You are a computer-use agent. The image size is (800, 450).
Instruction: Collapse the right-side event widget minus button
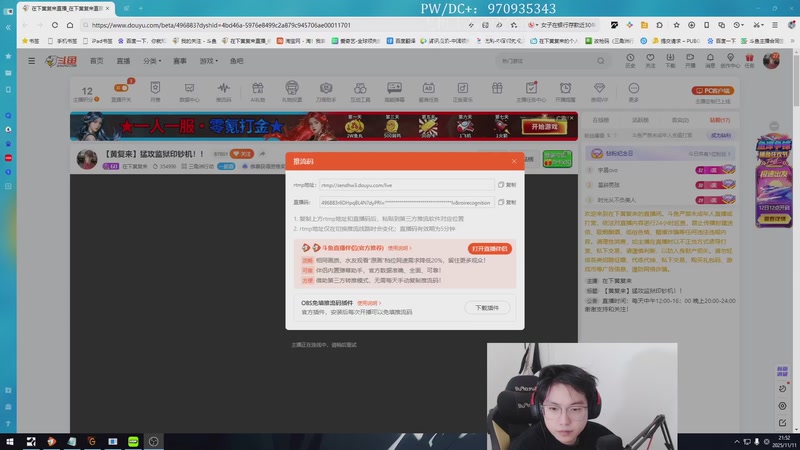click(774, 126)
